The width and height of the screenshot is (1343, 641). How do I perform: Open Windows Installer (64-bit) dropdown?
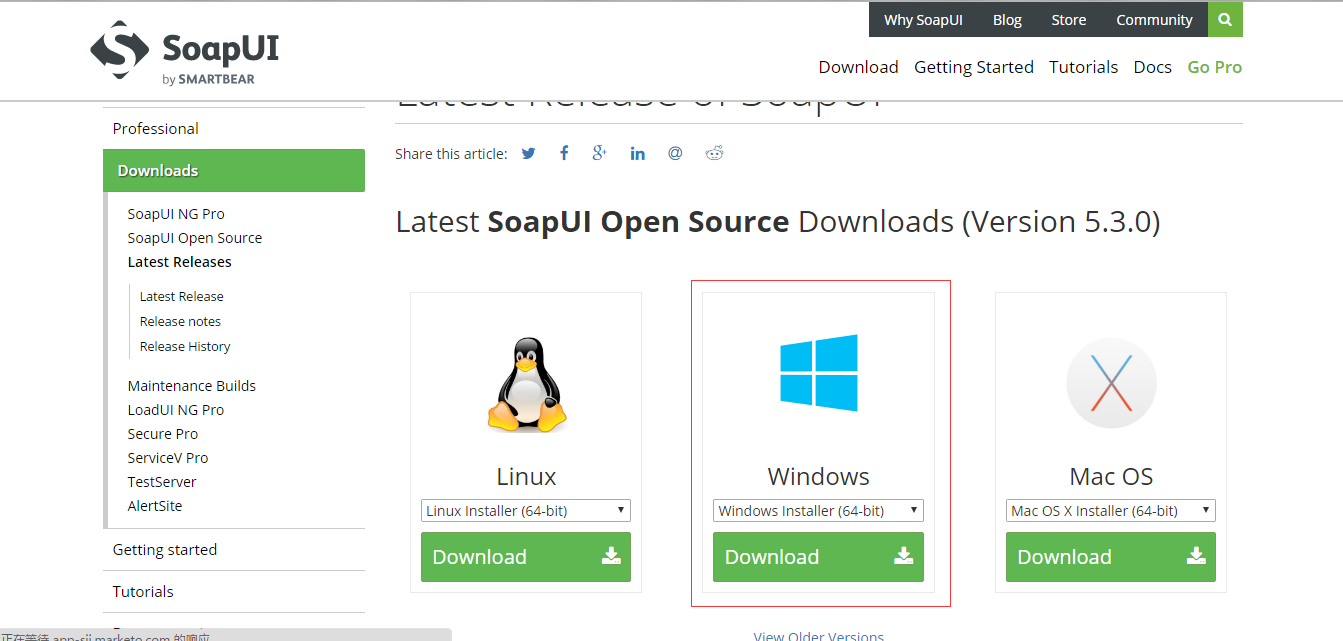(818, 510)
